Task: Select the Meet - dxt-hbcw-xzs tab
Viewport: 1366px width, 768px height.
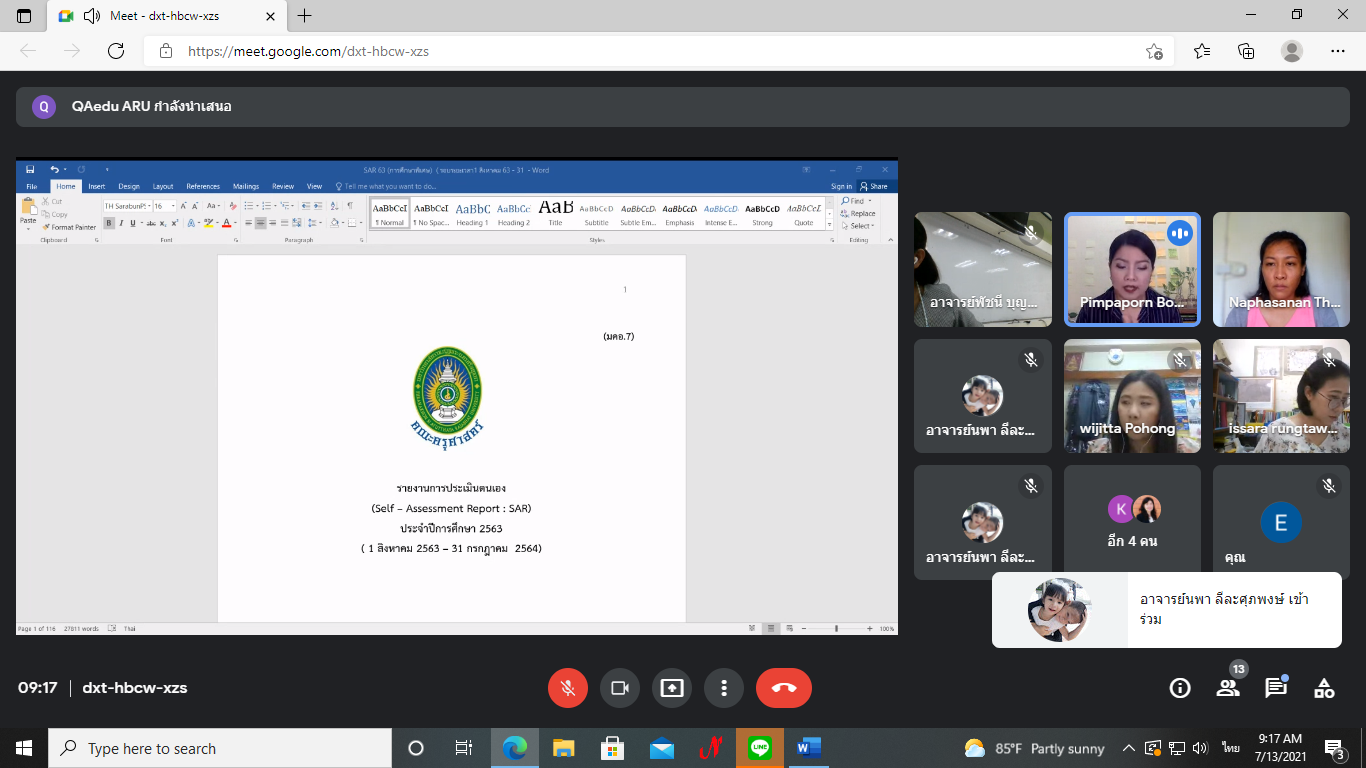Action: (167, 16)
